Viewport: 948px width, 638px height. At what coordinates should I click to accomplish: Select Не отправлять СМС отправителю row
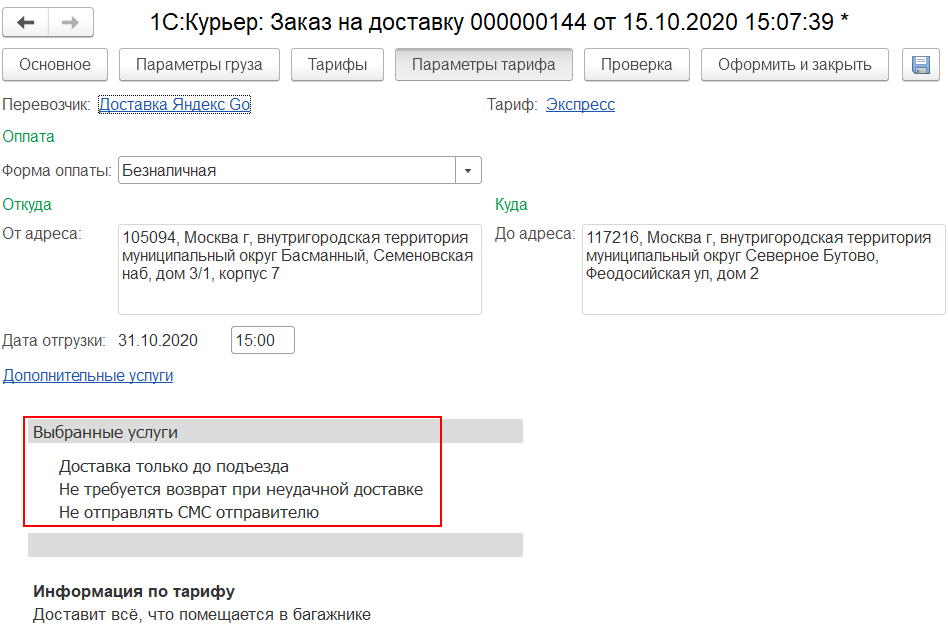[x=188, y=513]
